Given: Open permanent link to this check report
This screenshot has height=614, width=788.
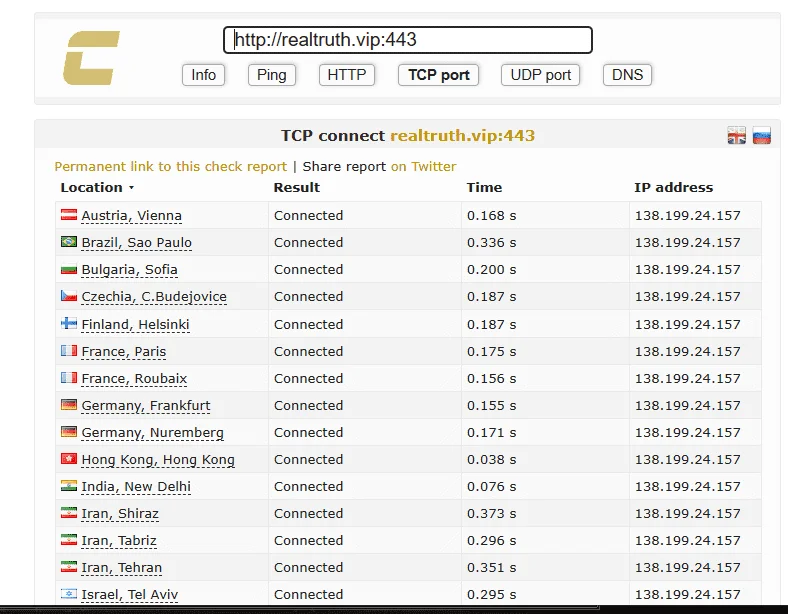Looking at the screenshot, I should coord(170,166).
